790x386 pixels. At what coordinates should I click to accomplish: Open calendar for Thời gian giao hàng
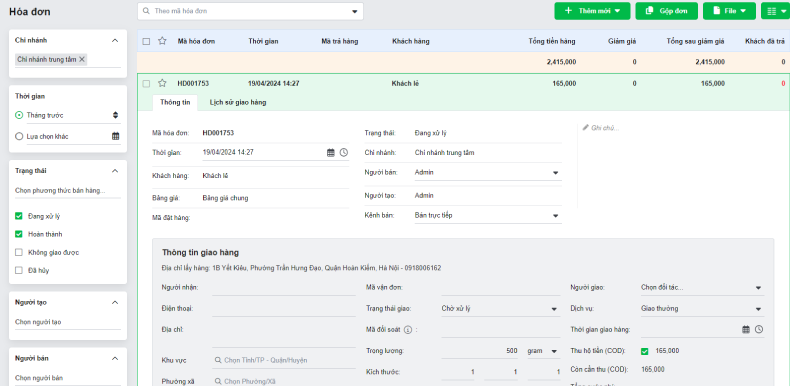(746, 330)
